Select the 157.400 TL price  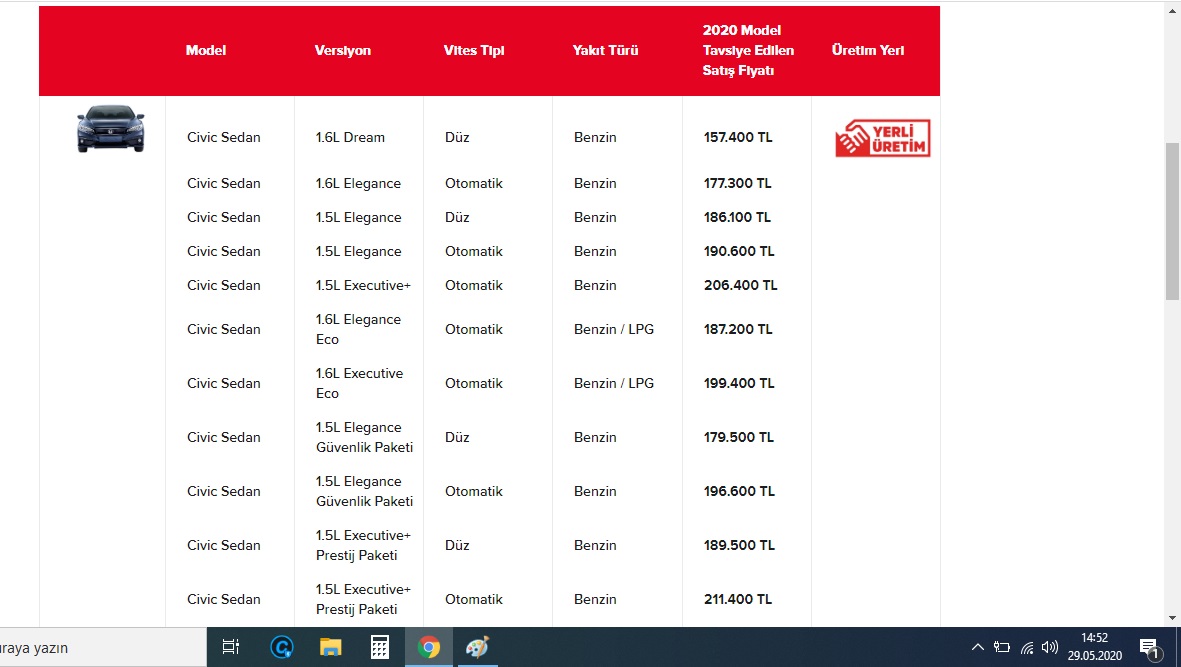[738, 138]
